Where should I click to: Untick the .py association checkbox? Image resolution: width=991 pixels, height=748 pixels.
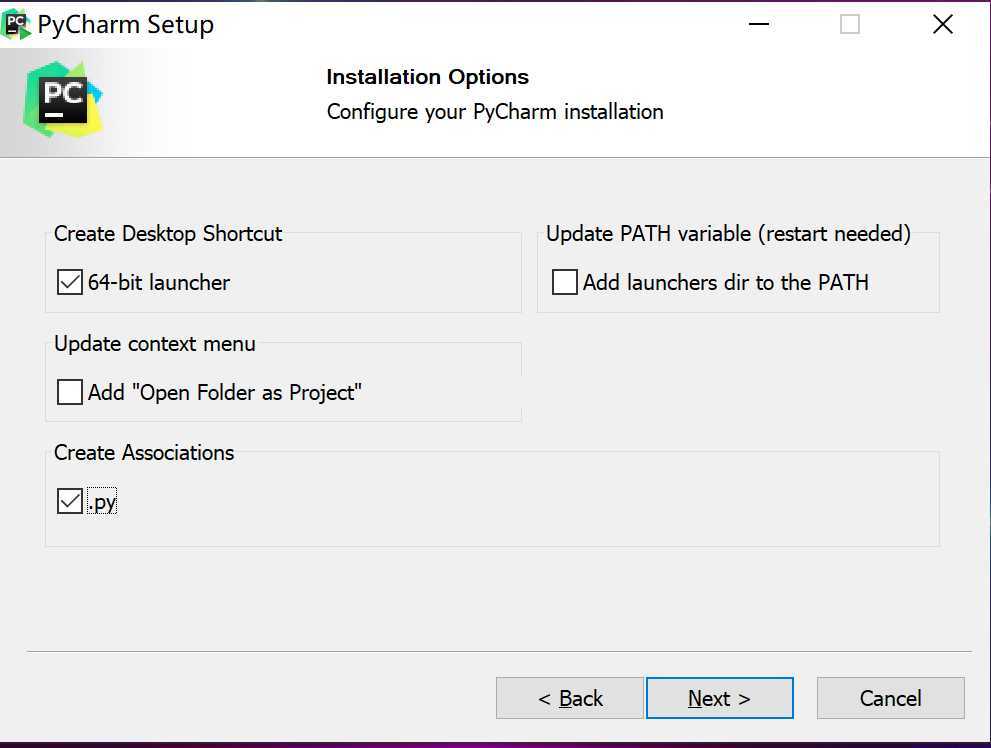70,501
